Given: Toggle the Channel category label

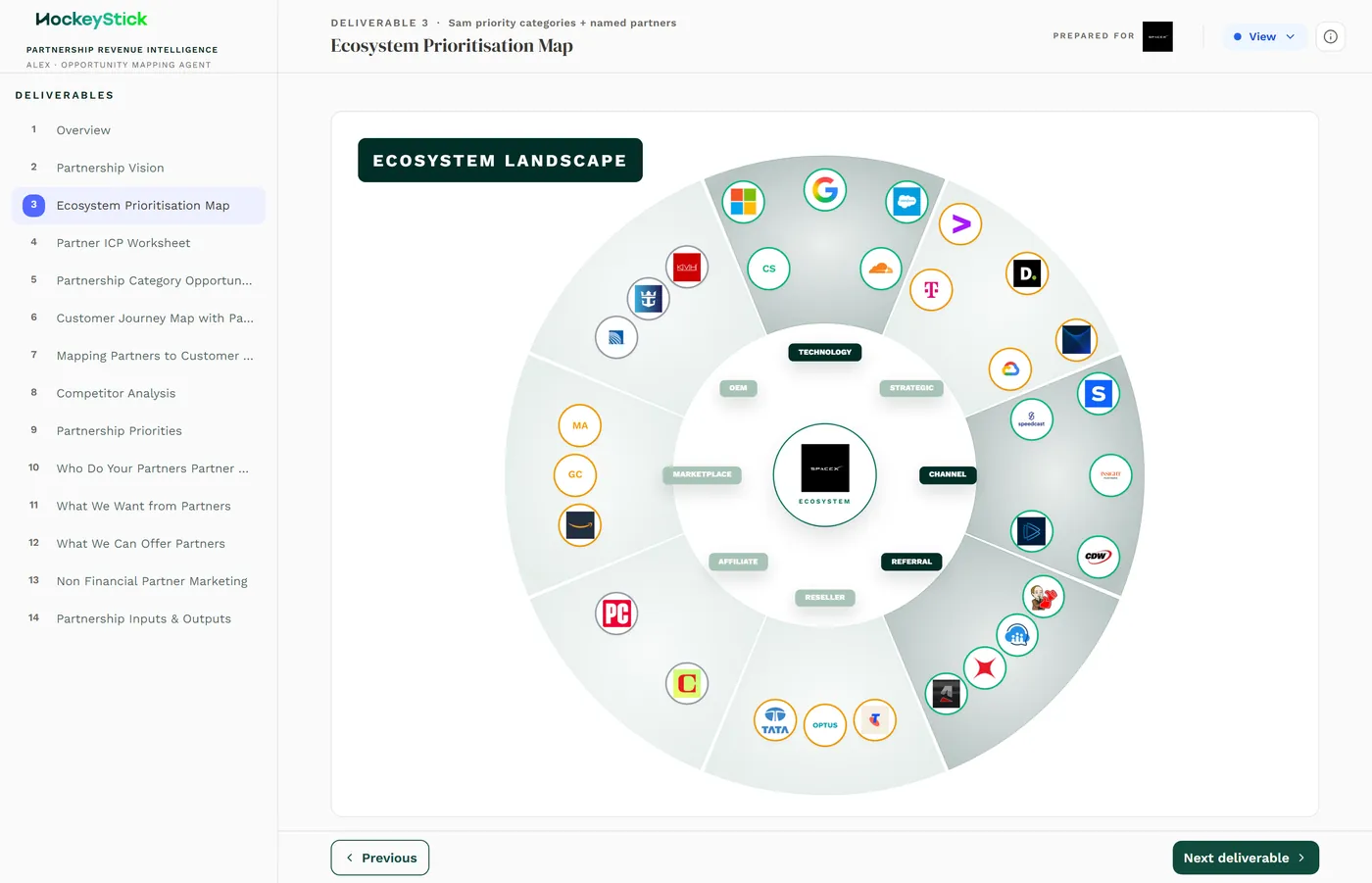Looking at the screenshot, I should click(x=948, y=474).
